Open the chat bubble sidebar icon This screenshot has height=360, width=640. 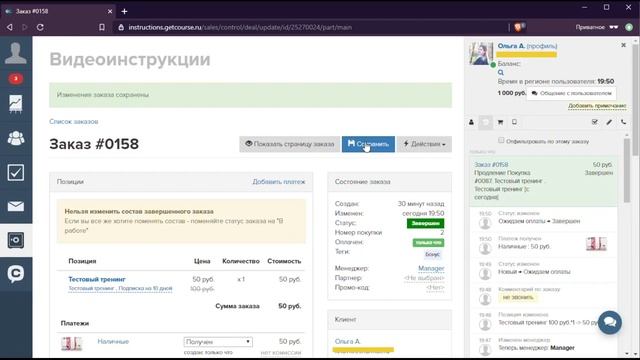[16, 274]
